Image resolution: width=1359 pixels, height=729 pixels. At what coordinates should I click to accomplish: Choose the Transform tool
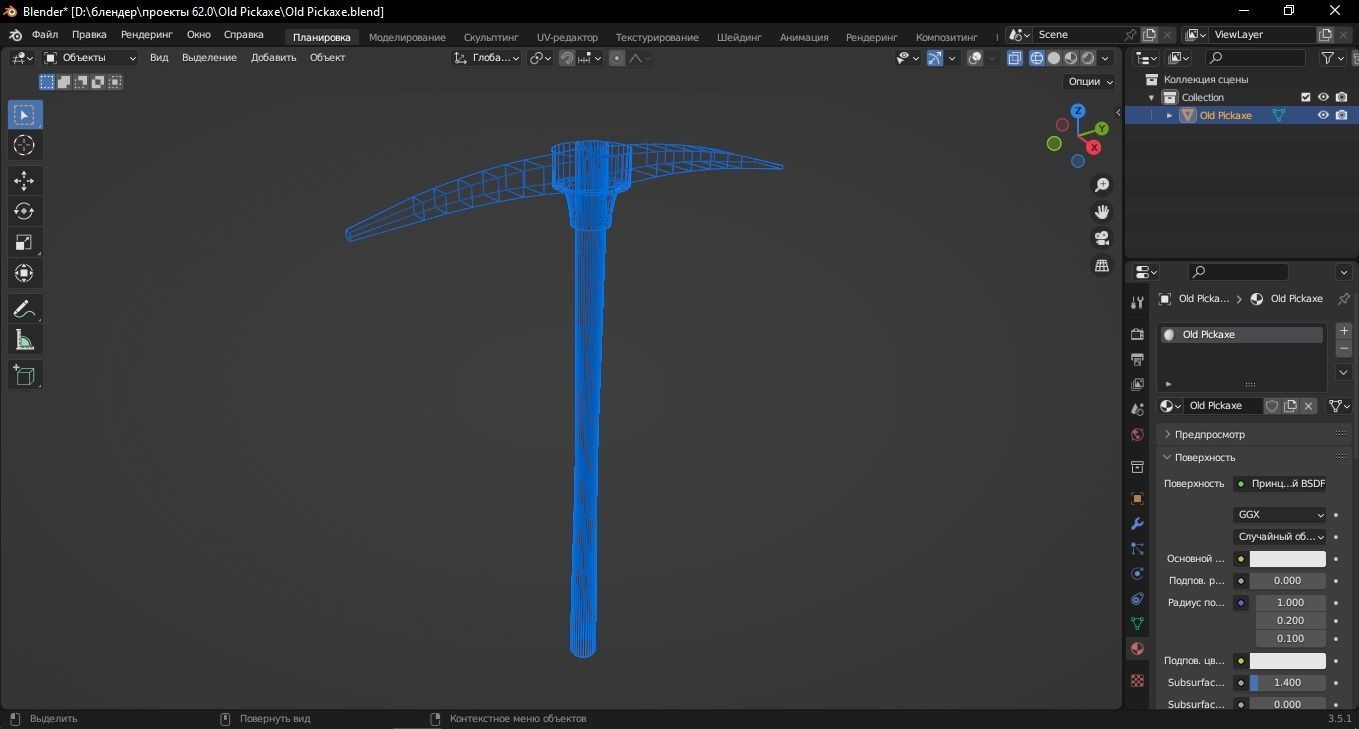(x=24, y=273)
